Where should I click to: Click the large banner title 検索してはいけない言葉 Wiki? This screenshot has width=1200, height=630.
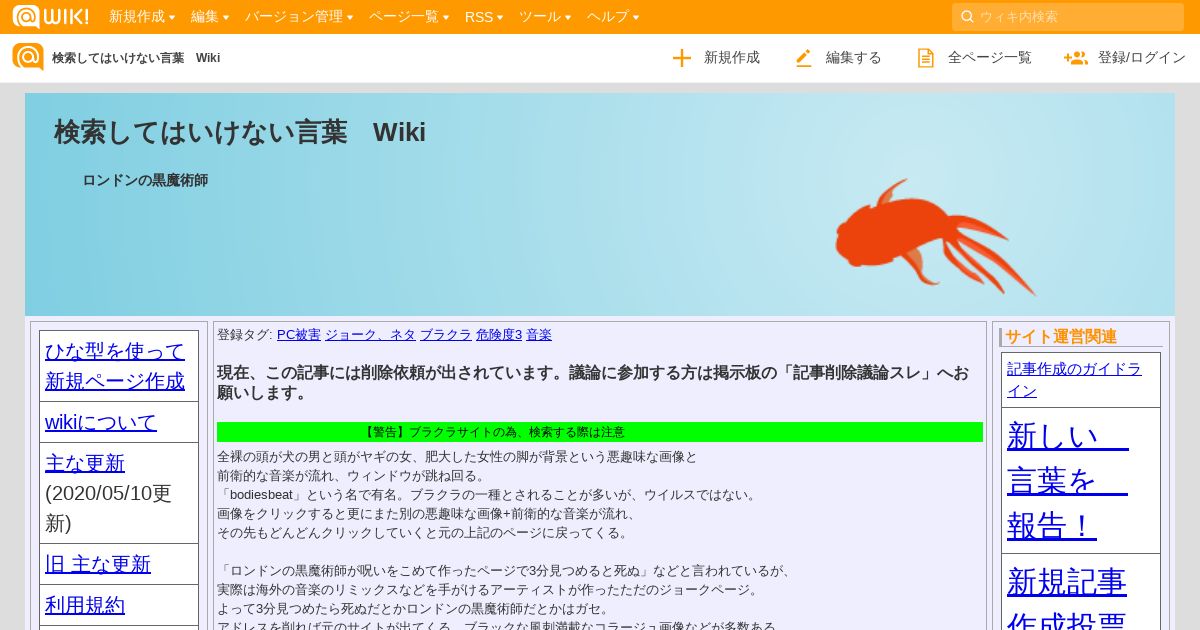click(240, 132)
